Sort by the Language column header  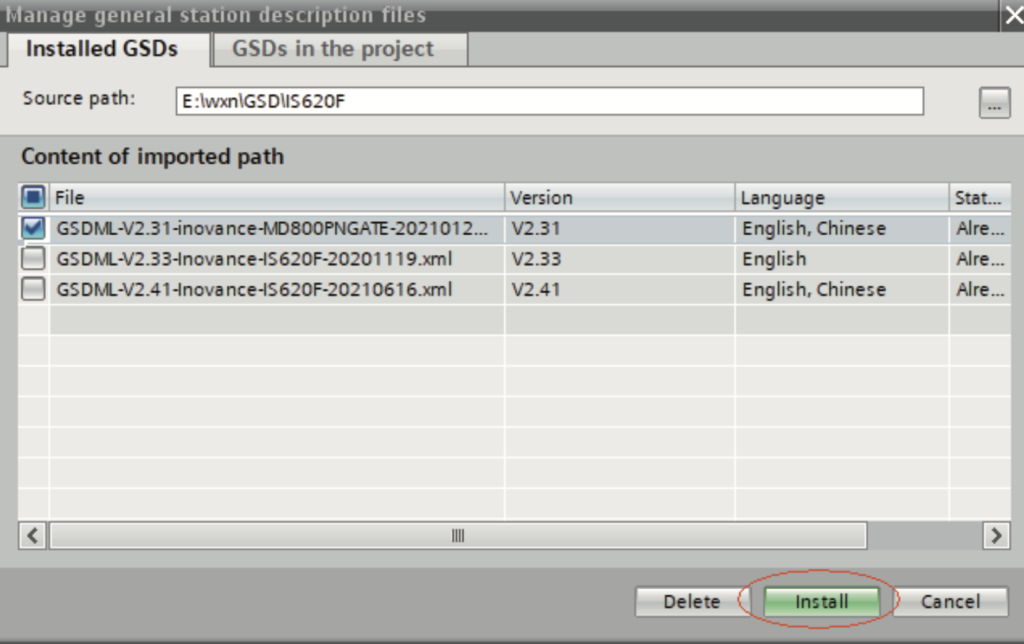(x=840, y=198)
